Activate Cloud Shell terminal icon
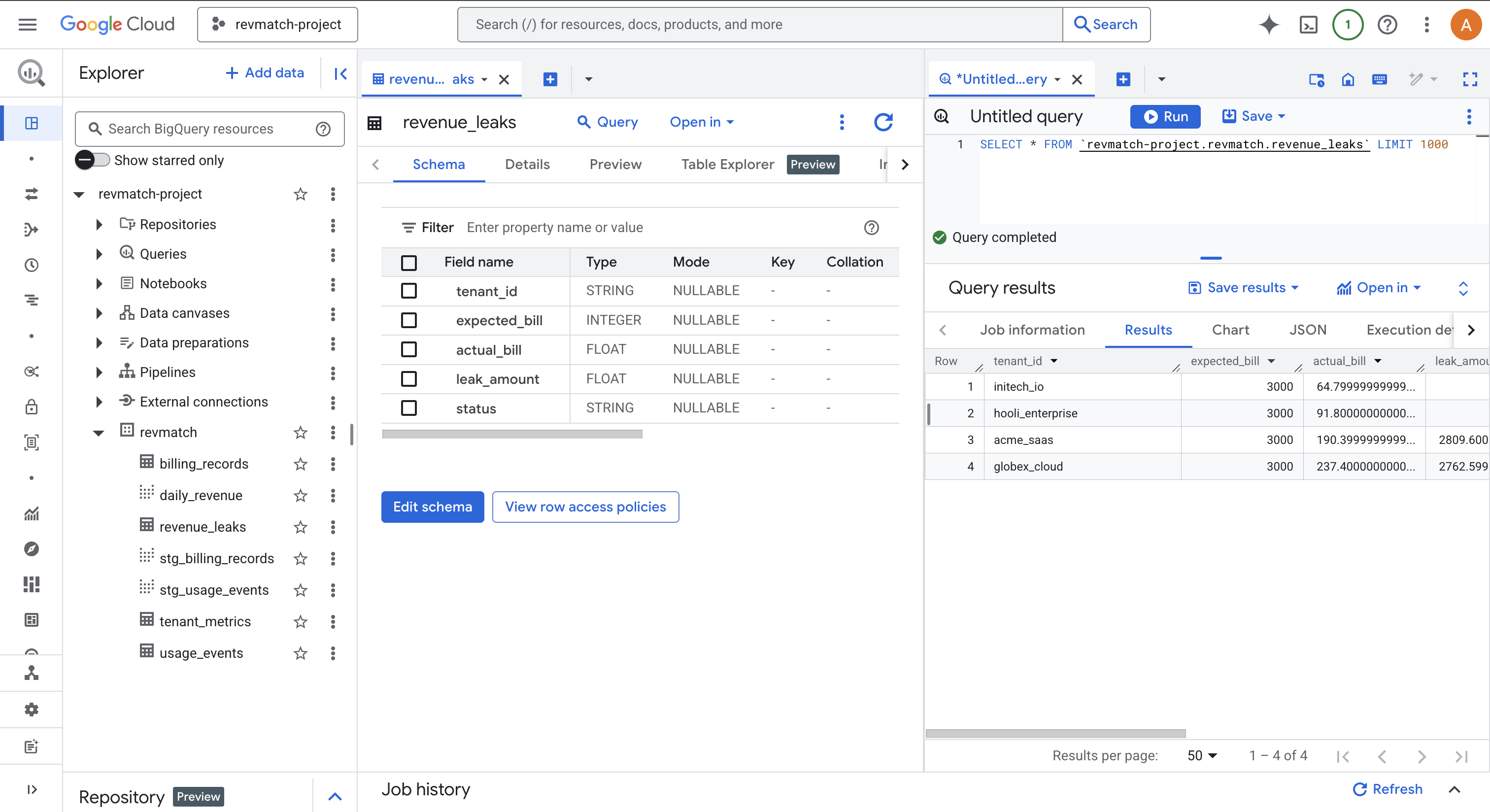 pos(1308,24)
